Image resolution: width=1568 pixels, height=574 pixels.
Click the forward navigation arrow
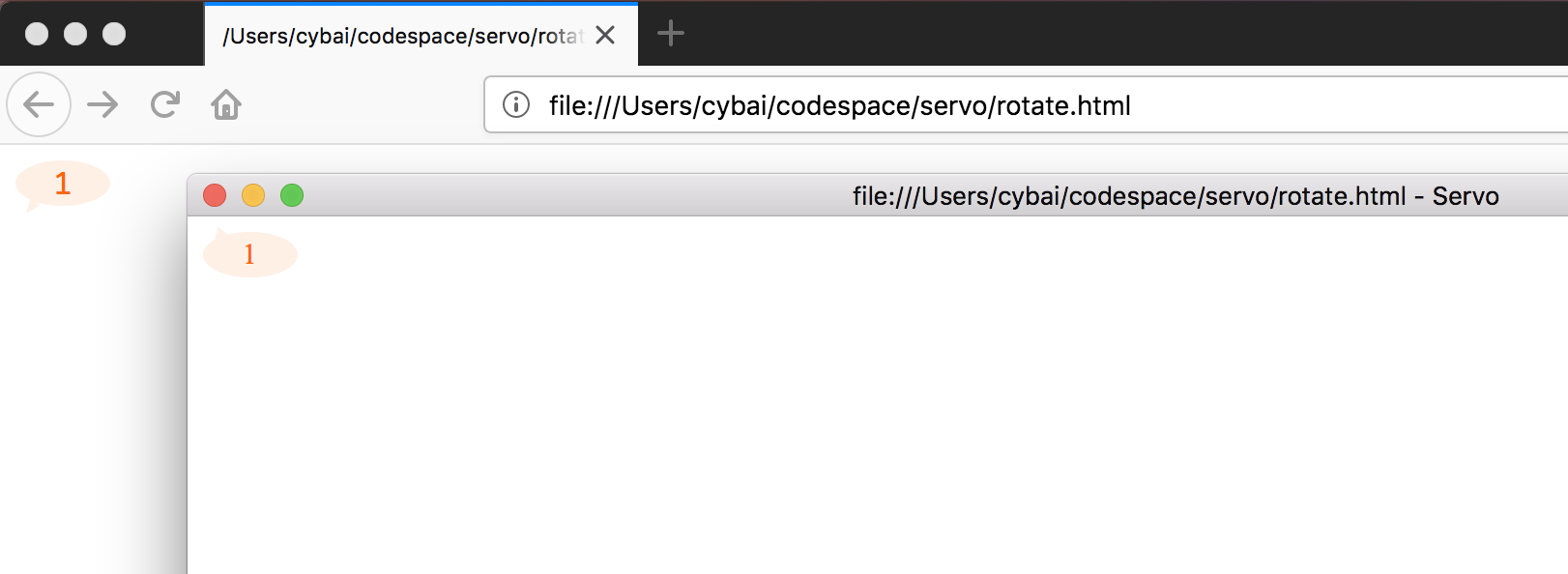click(102, 104)
